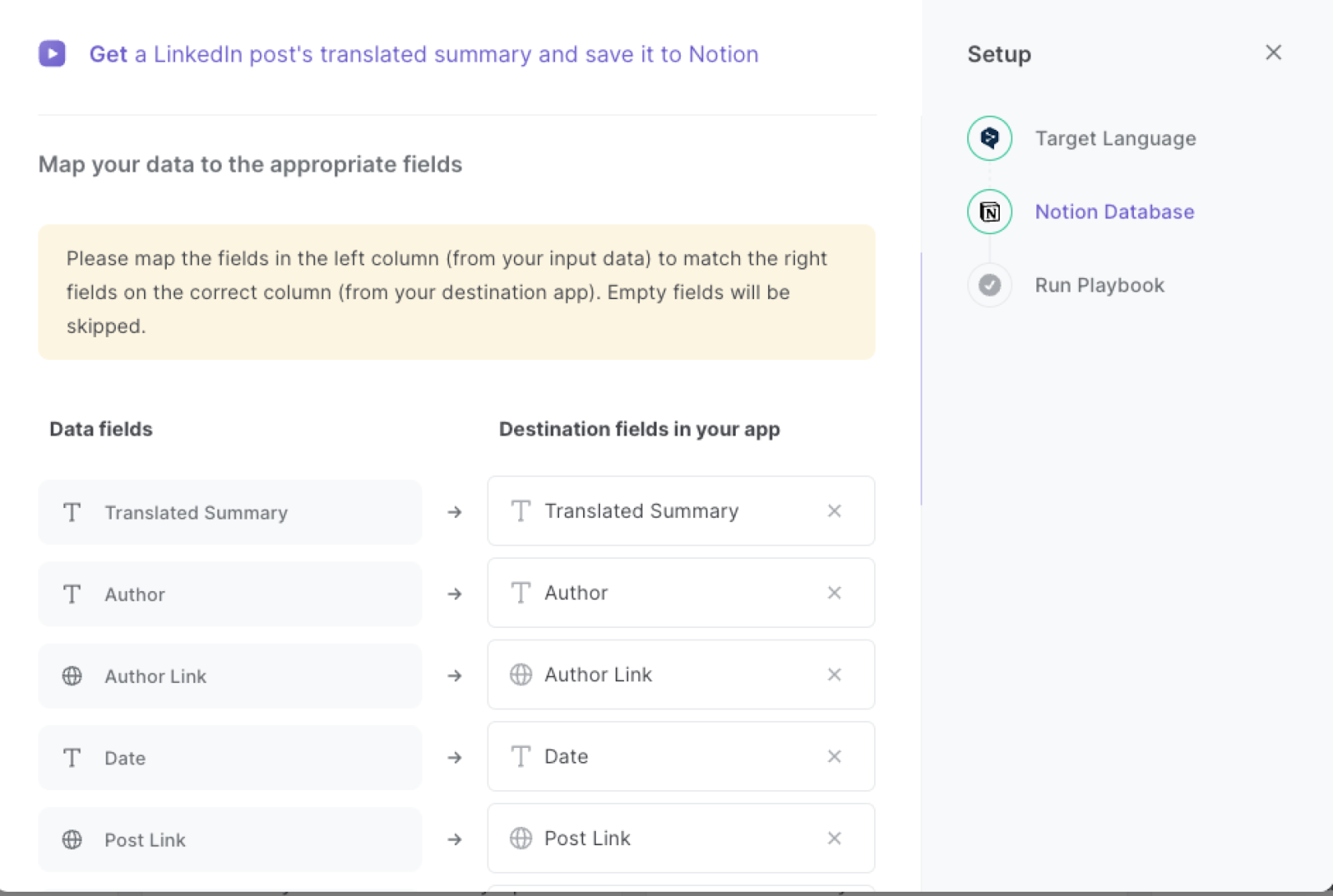Click the globe icon of left Post Link field

coord(72,839)
